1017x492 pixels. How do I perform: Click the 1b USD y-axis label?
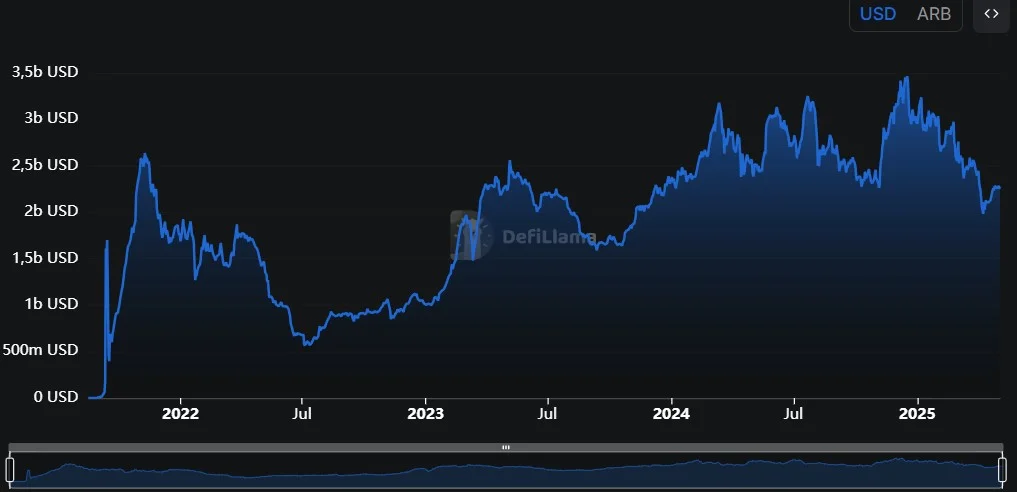pos(50,303)
